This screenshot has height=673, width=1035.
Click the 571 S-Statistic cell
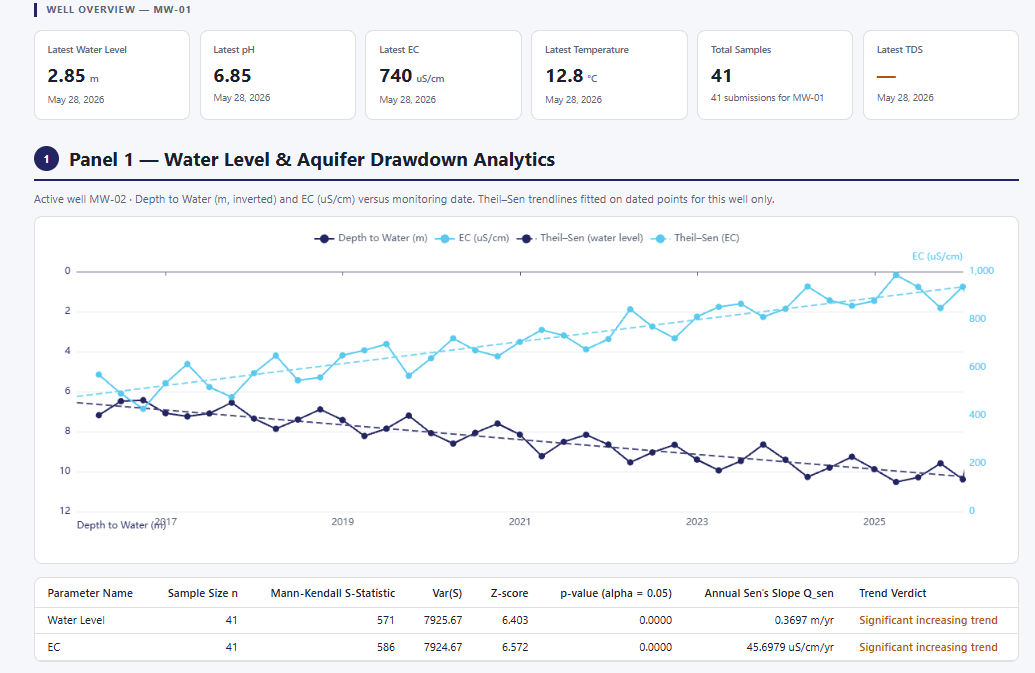click(x=385, y=620)
